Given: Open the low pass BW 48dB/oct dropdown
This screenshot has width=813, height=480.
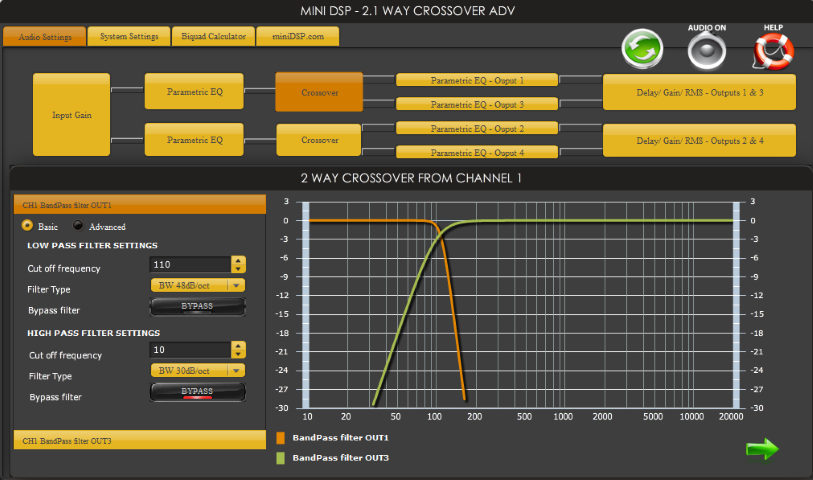Looking at the screenshot, I should point(198,285).
